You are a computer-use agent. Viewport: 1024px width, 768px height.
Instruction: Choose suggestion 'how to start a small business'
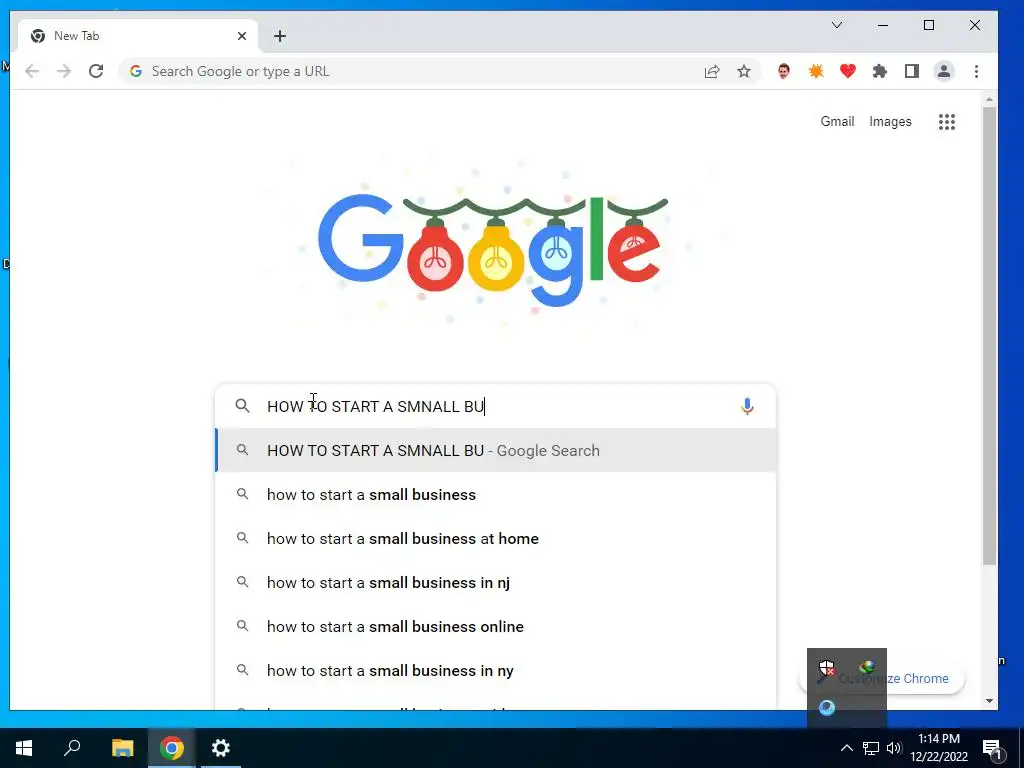click(x=496, y=494)
